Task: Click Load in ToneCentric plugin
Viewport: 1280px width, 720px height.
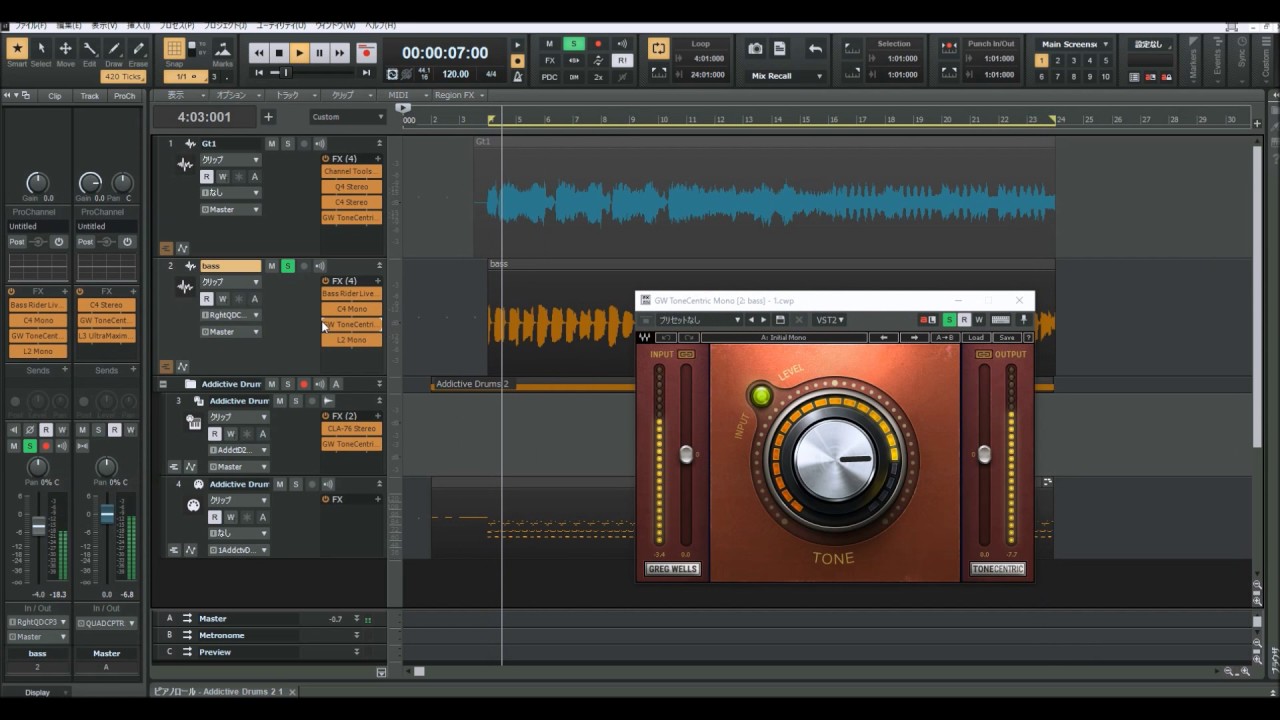Action: (x=976, y=338)
